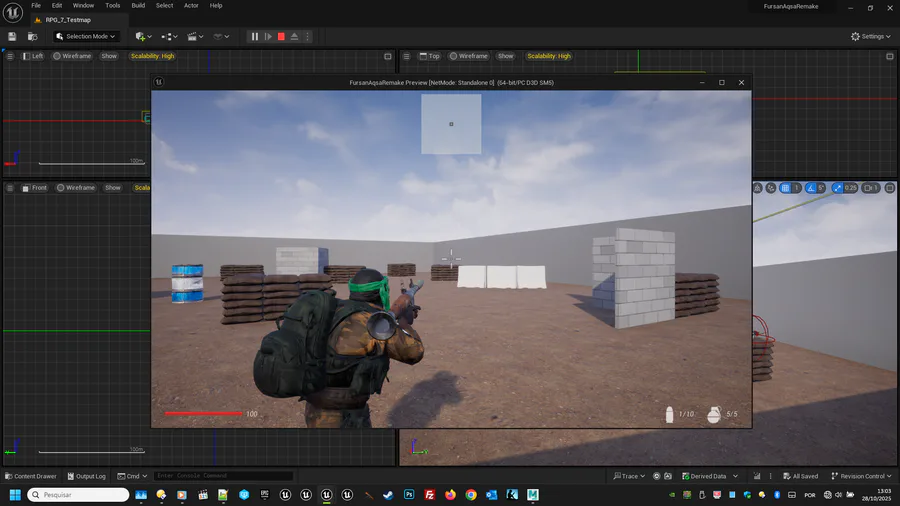Change the Front viewport orientation button
The height and width of the screenshot is (506, 900).
point(34,188)
